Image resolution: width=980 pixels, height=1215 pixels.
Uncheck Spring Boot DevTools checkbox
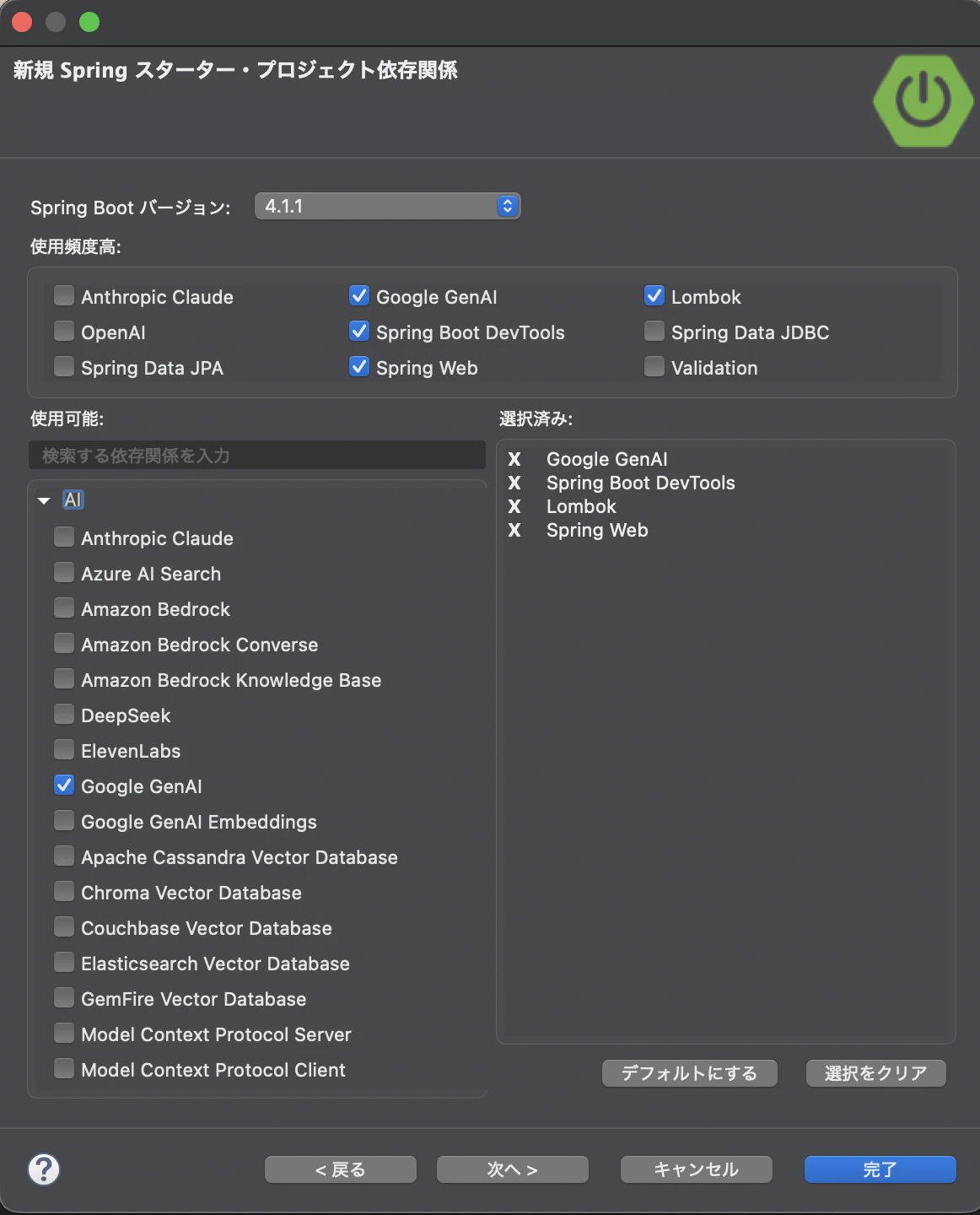359,331
